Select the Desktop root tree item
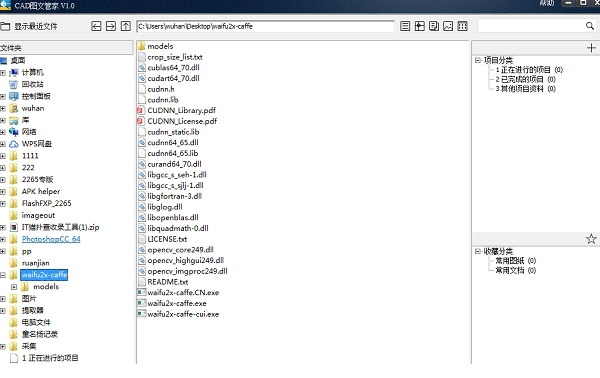Screen dimensions: 600x378 pos(18,60)
